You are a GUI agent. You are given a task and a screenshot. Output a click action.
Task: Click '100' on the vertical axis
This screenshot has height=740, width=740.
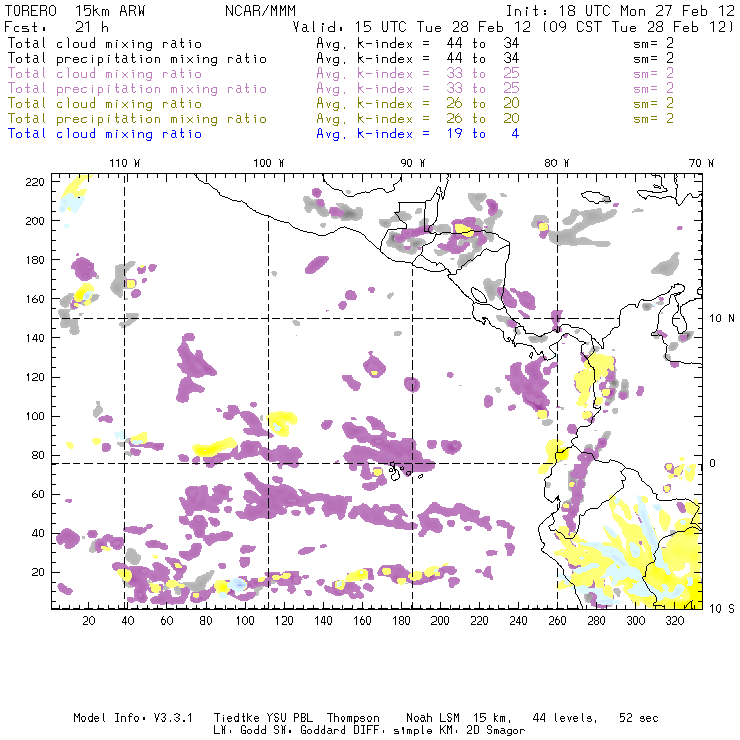(35, 416)
